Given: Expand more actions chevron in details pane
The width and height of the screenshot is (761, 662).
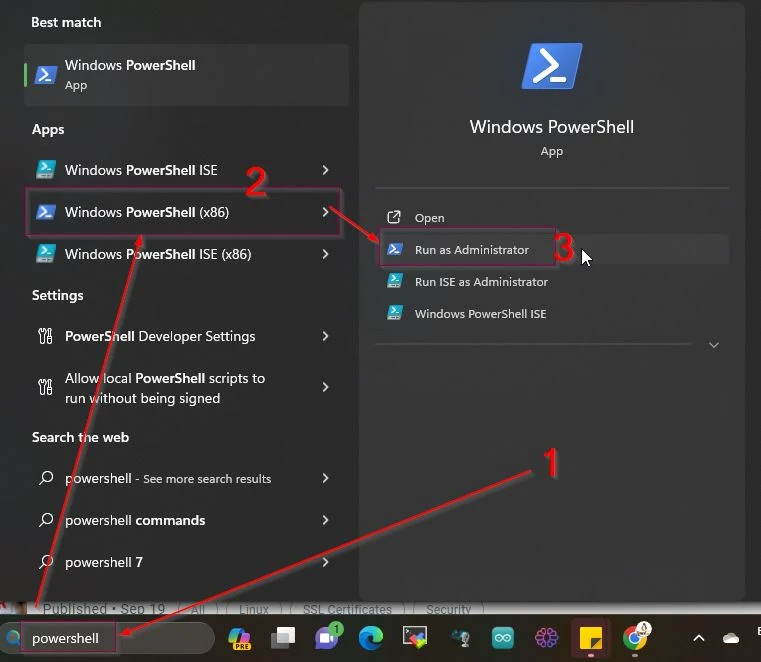Looking at the screenshot, I should (713, 345).
